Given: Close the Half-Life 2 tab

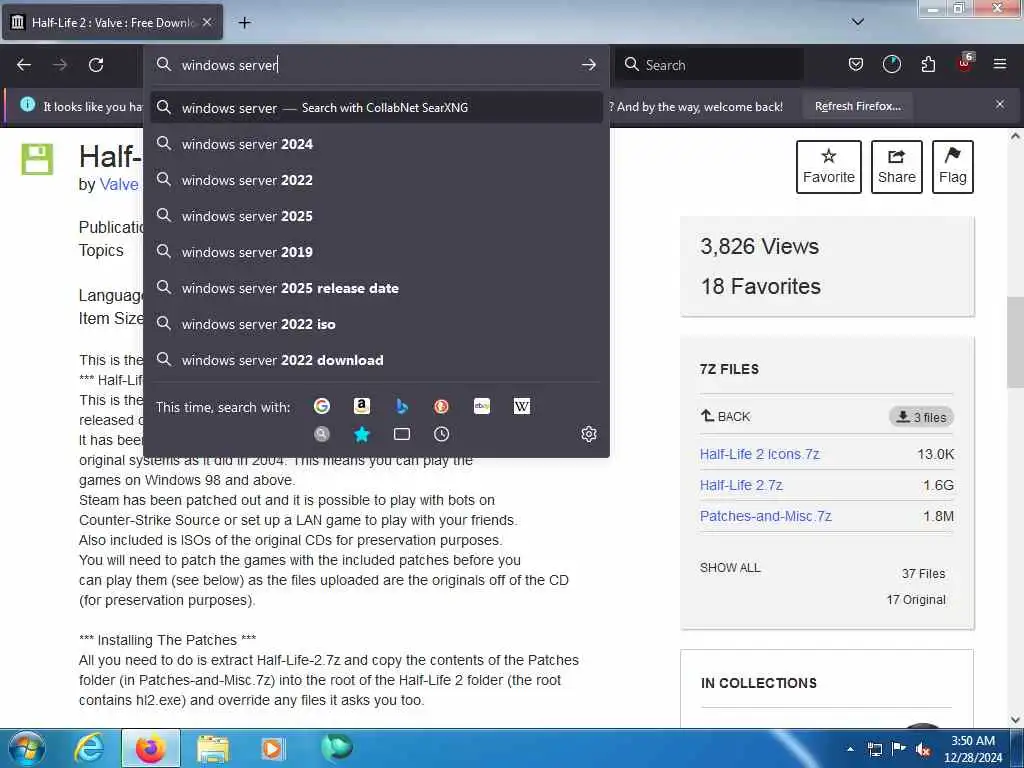Looking at the screenshot, I should (207, 22).
